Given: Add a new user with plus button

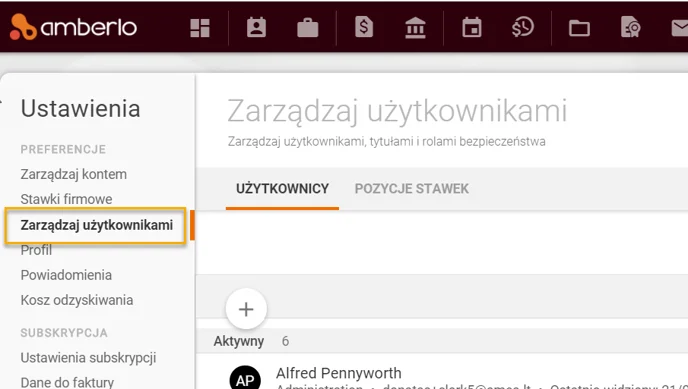Looking at the screenshot, I should click(246, 309).
